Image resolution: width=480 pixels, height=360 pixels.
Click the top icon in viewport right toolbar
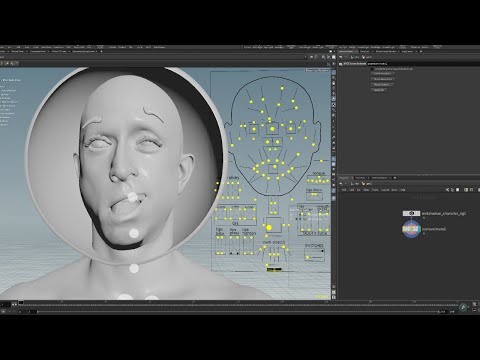334,72
